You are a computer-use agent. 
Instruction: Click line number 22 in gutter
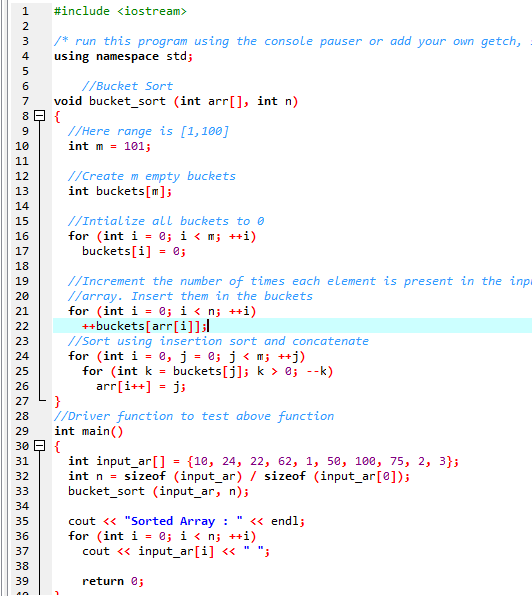[22, 326]
